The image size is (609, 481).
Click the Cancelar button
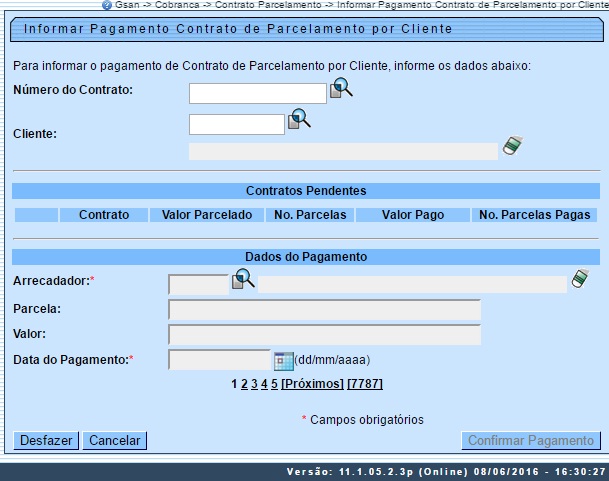pyautogui.click(x=115, y=441)
